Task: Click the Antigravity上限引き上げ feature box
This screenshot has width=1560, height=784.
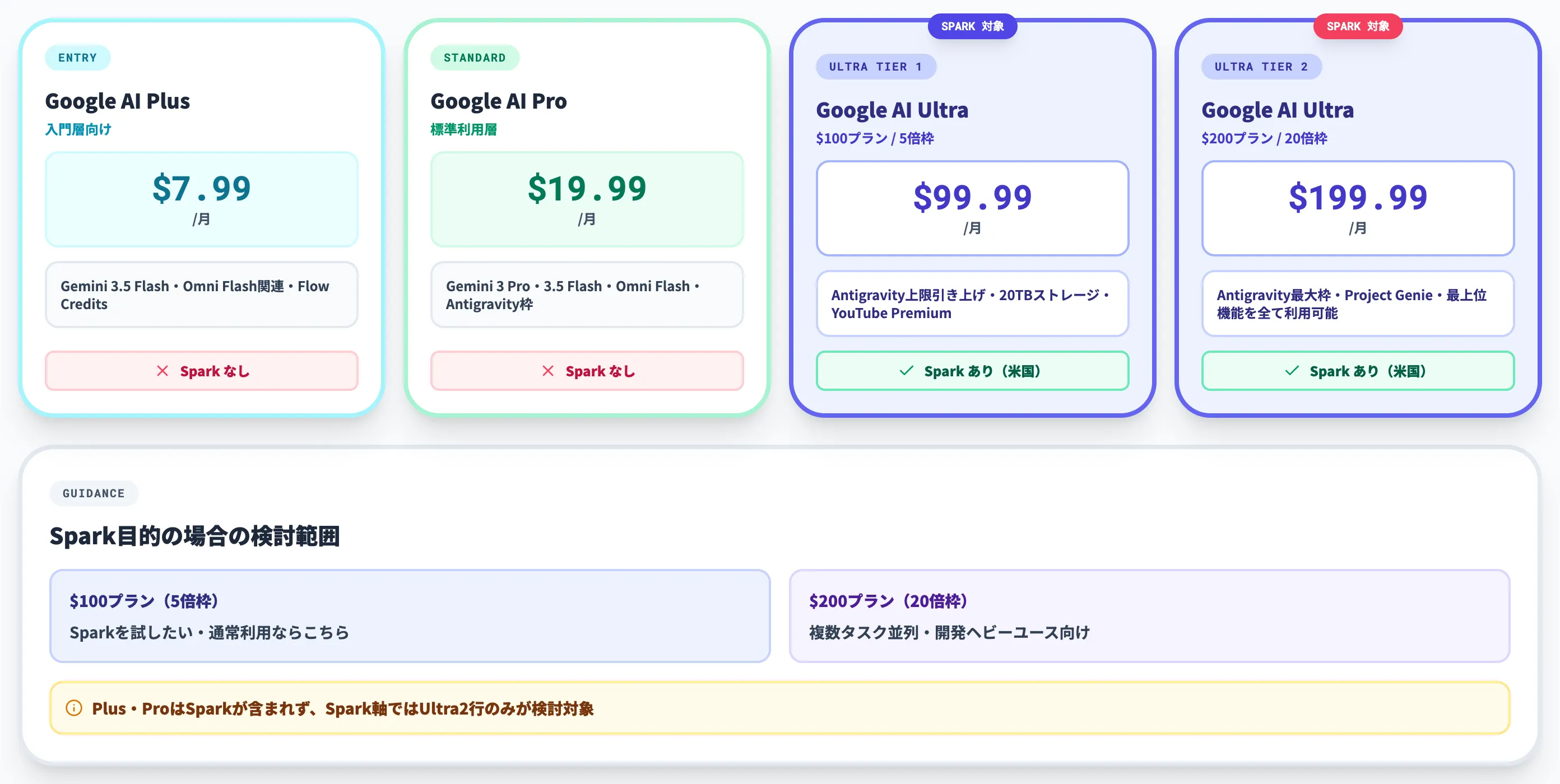Action: (973, 304)
